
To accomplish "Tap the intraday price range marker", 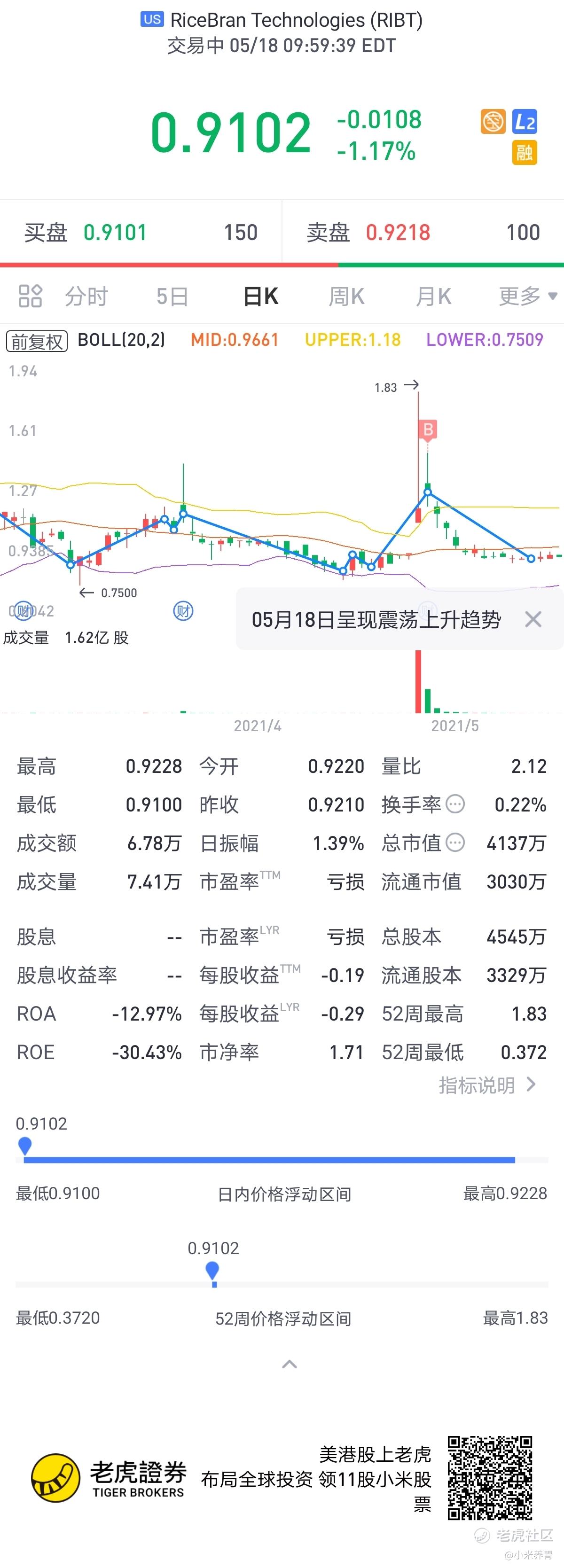I will [25, 1146].
